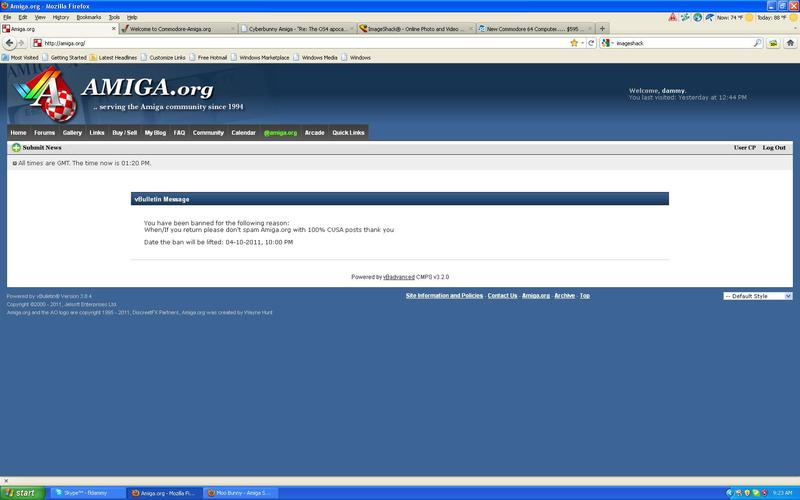Open Forums from the site navigation
The width and height of the screenshot is (800, 500).
(44, 133)
